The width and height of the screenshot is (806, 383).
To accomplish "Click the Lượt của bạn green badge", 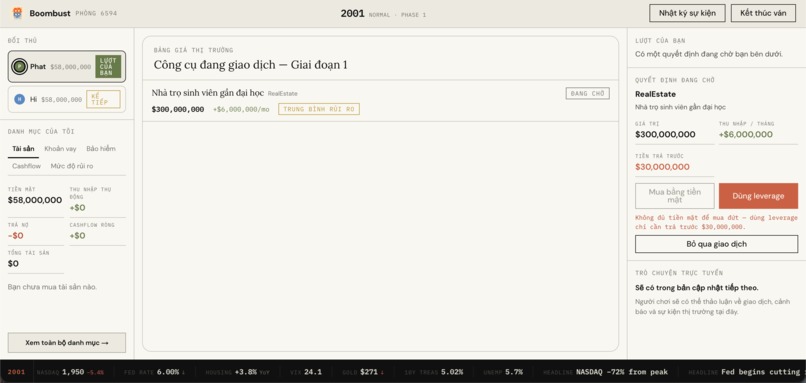I will (108, 67).
